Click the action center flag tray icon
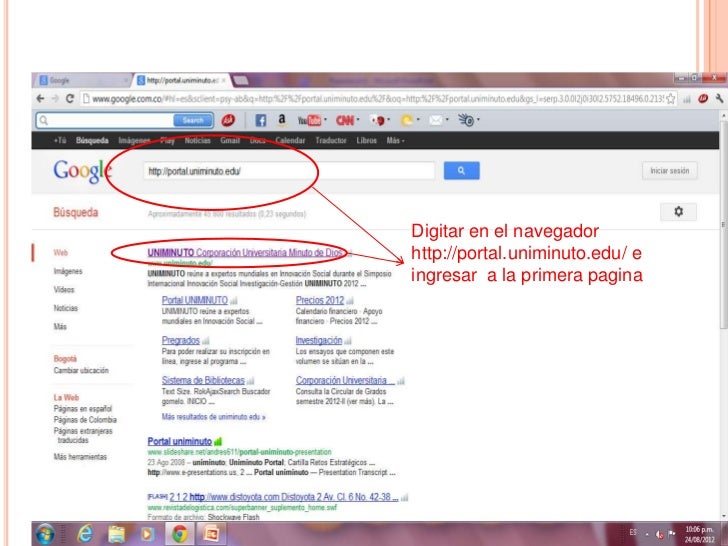Screen dimensions: 728x546 click(671, 534)
